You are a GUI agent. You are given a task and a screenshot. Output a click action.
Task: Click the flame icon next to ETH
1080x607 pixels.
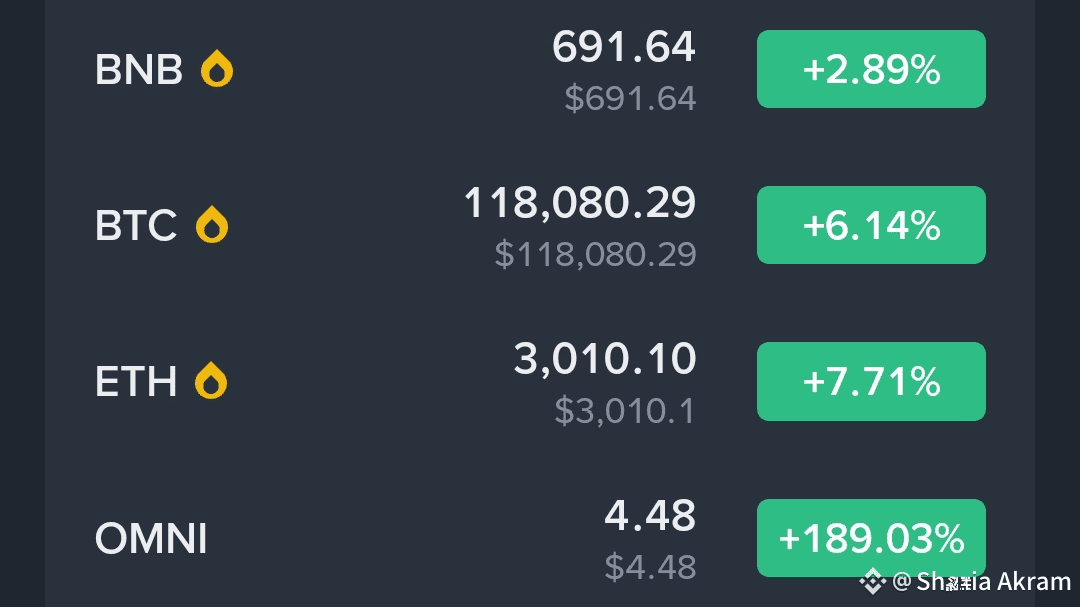(x=211, y=380)
